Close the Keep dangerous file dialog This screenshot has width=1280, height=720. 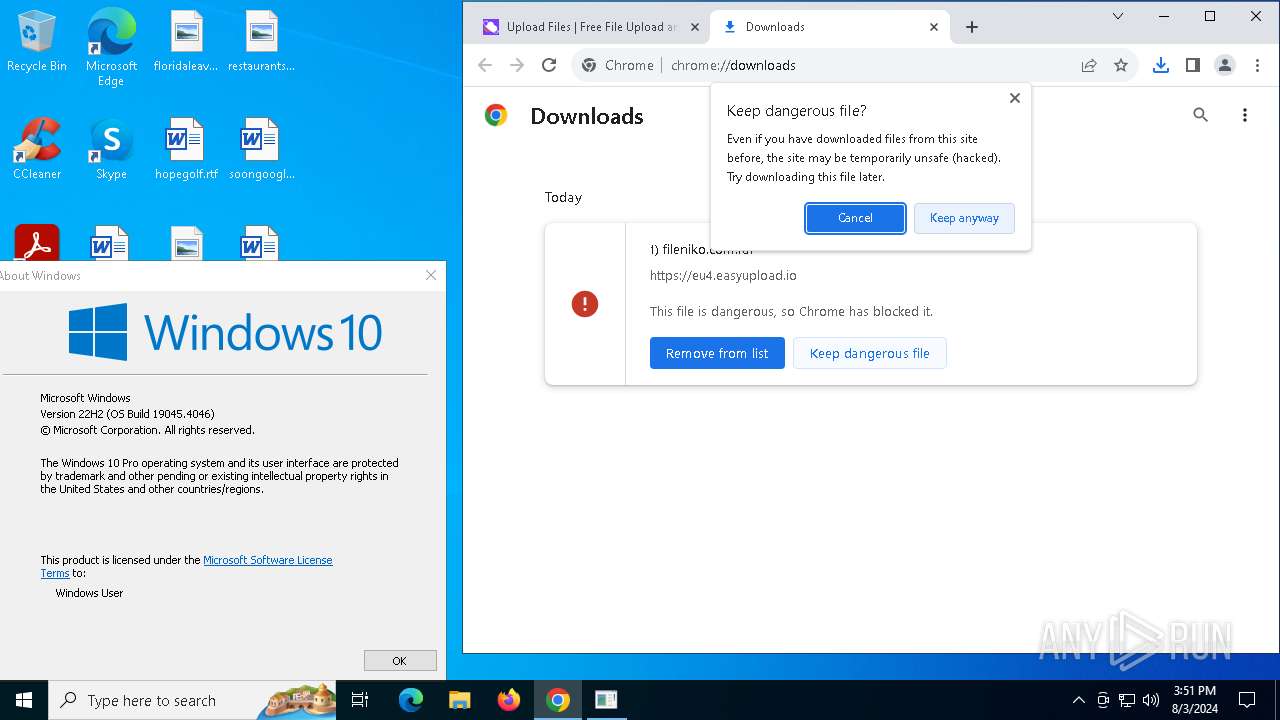(1015, 98)
